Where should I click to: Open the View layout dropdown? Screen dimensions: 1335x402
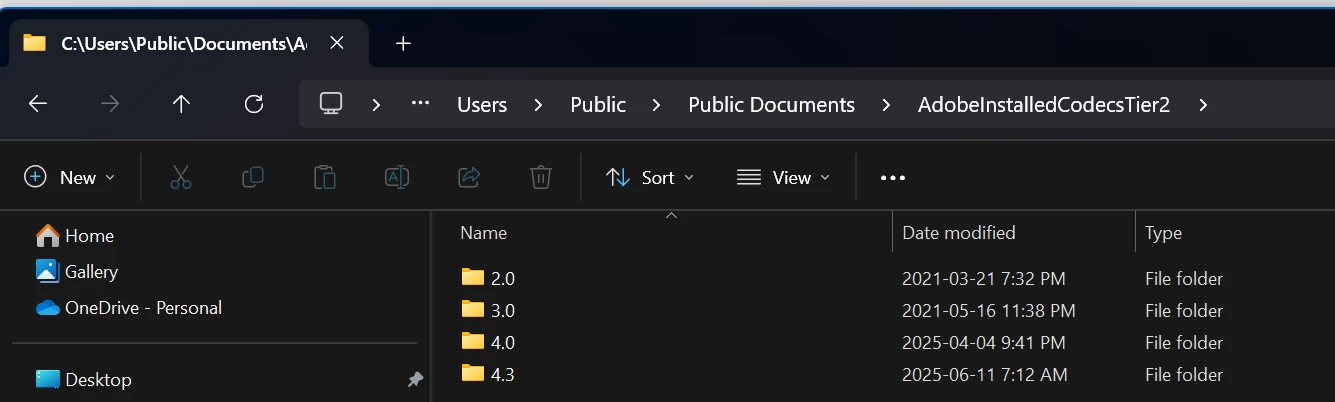coord(784,177)
